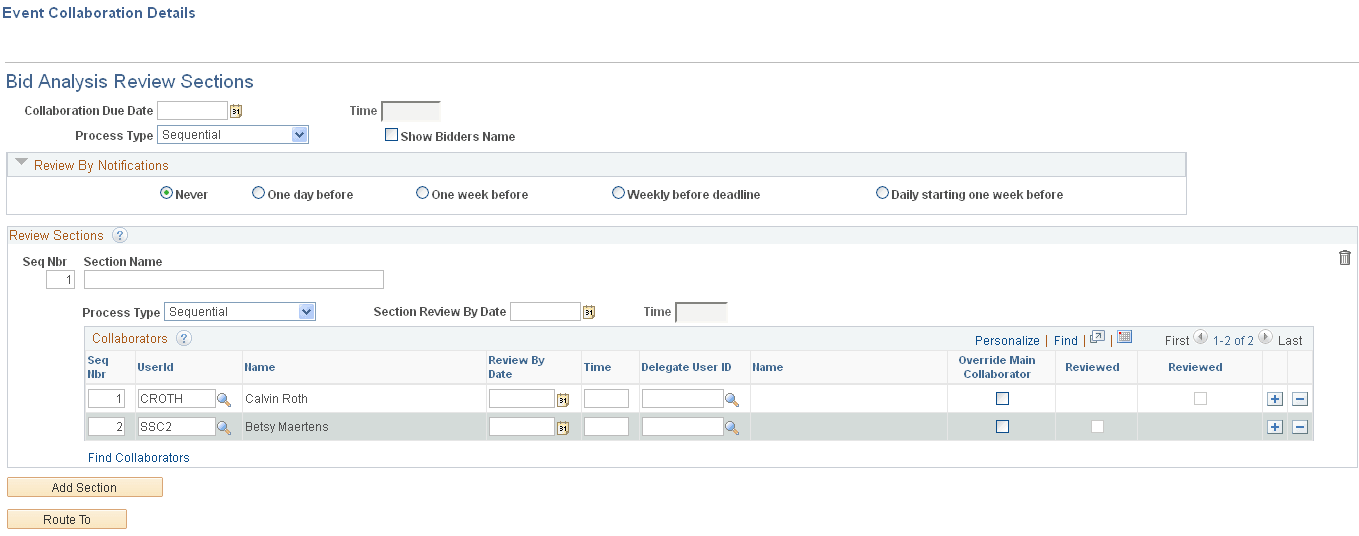Toggle Reviewed checkbox in Calvin Roth row

pyautogui.click(x=1200, y=398)
